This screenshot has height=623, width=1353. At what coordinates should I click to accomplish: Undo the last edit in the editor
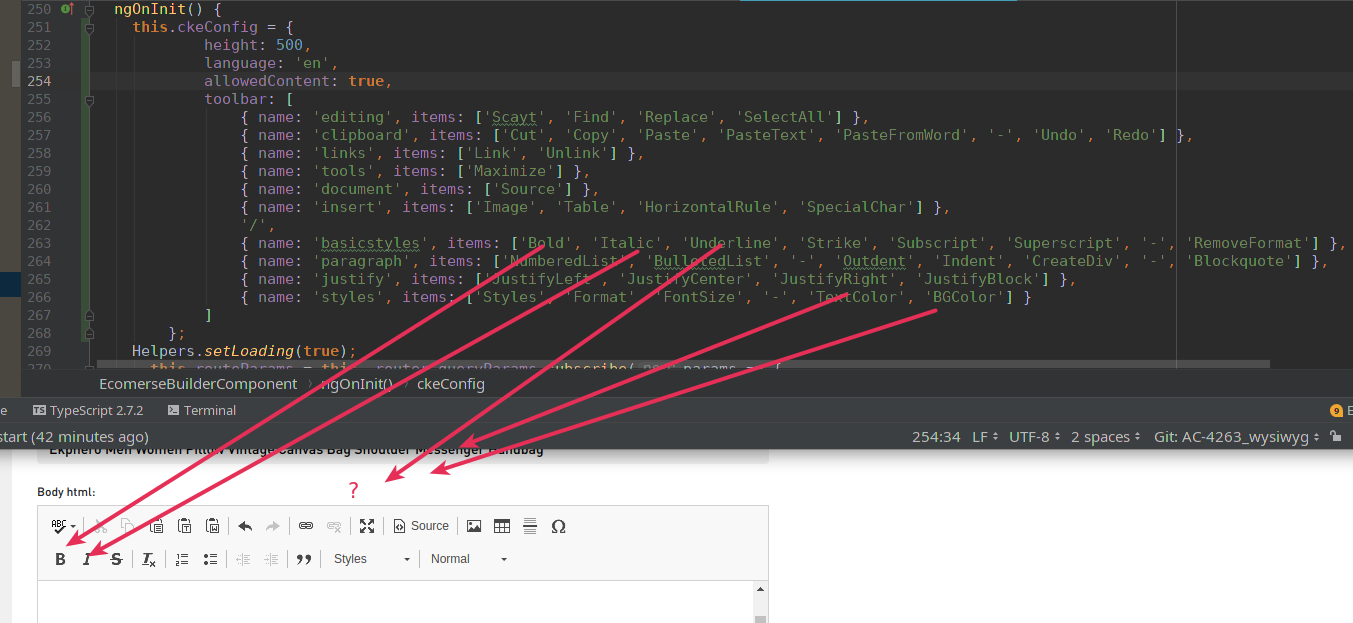tap(245, 525)
